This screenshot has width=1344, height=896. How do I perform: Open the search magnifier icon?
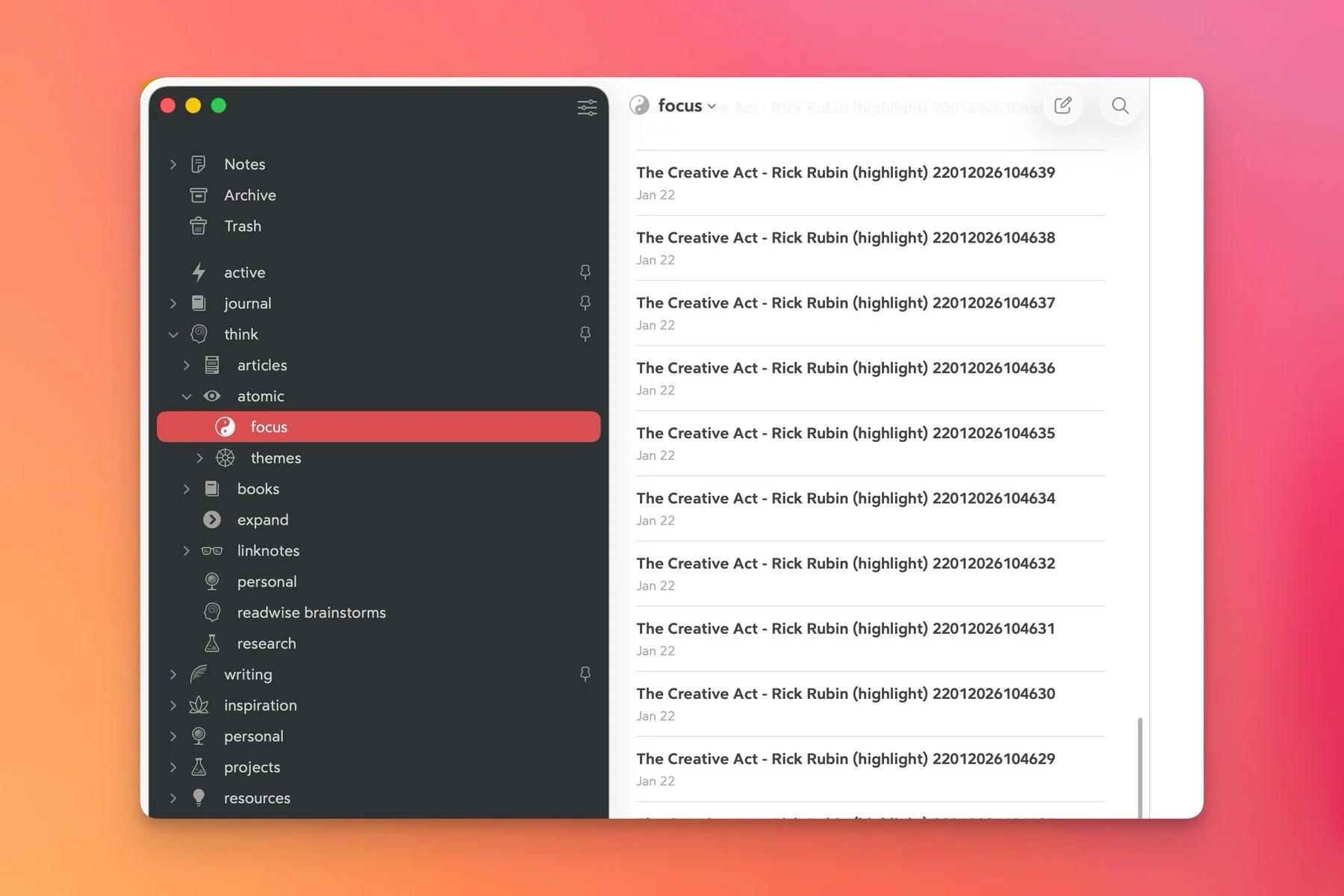pyautogui.click(x=1120, y=105)
